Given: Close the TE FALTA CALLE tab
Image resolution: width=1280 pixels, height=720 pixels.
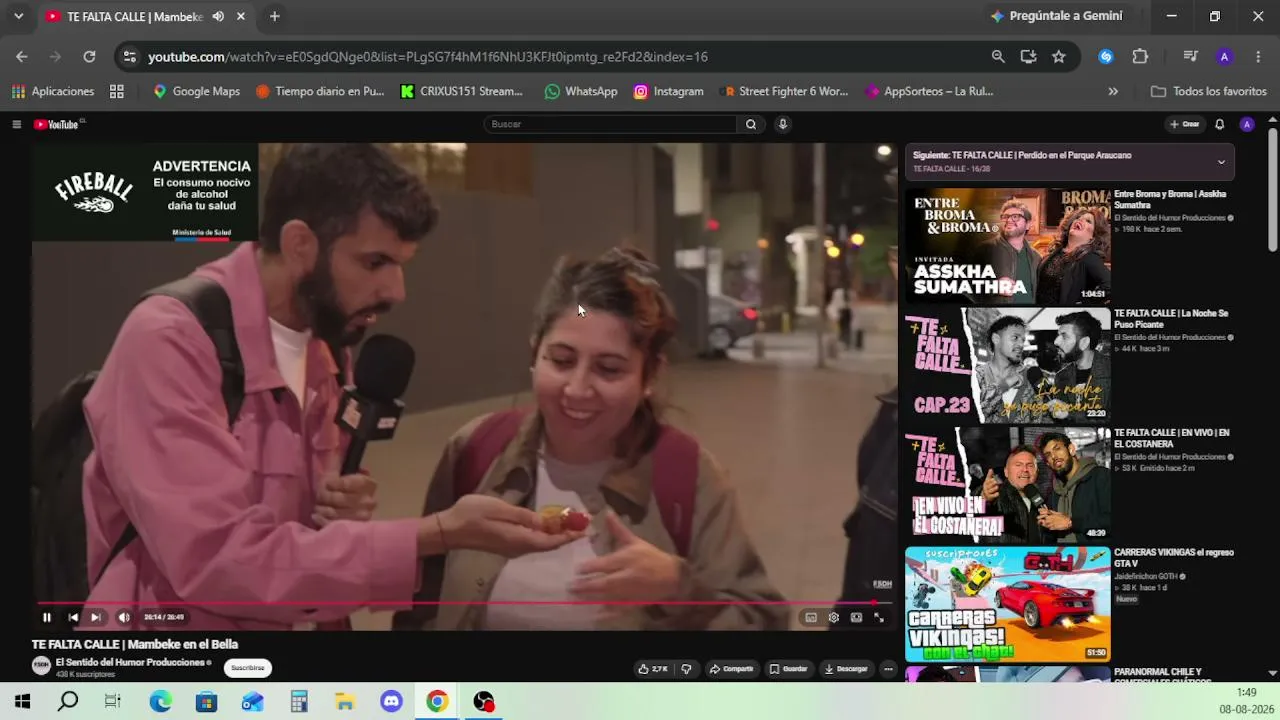Looking at the screenshot, I should click(241, 16).
